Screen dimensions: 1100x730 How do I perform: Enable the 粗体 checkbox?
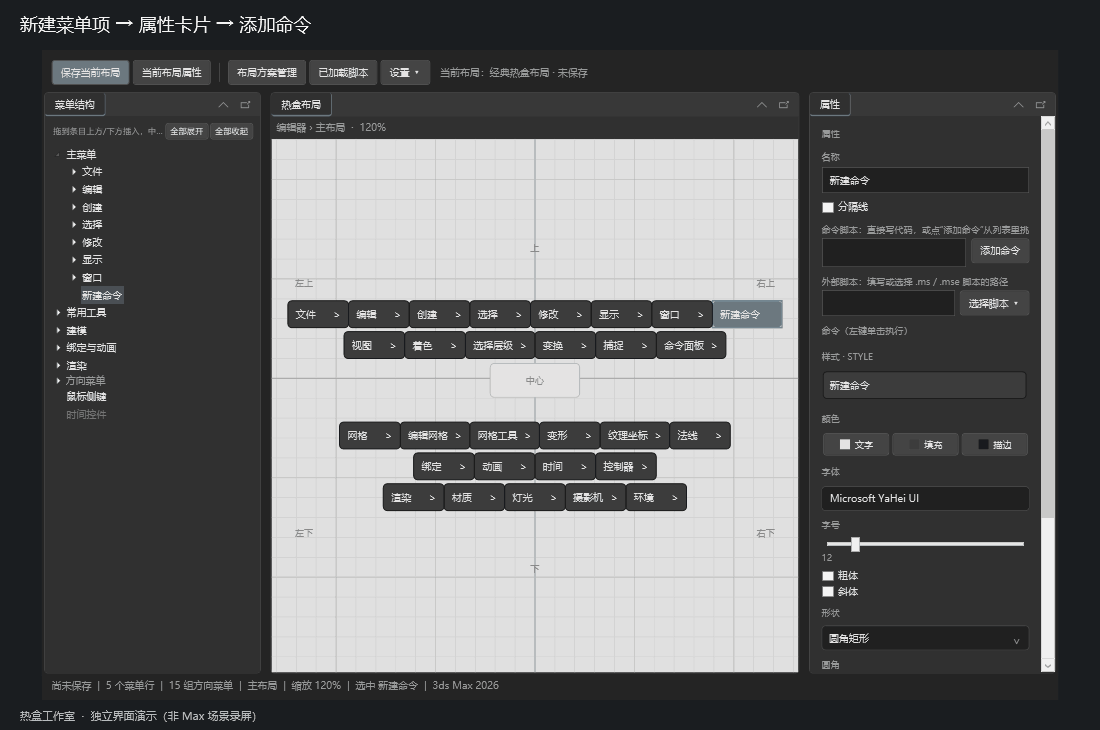tap(828, 576)
